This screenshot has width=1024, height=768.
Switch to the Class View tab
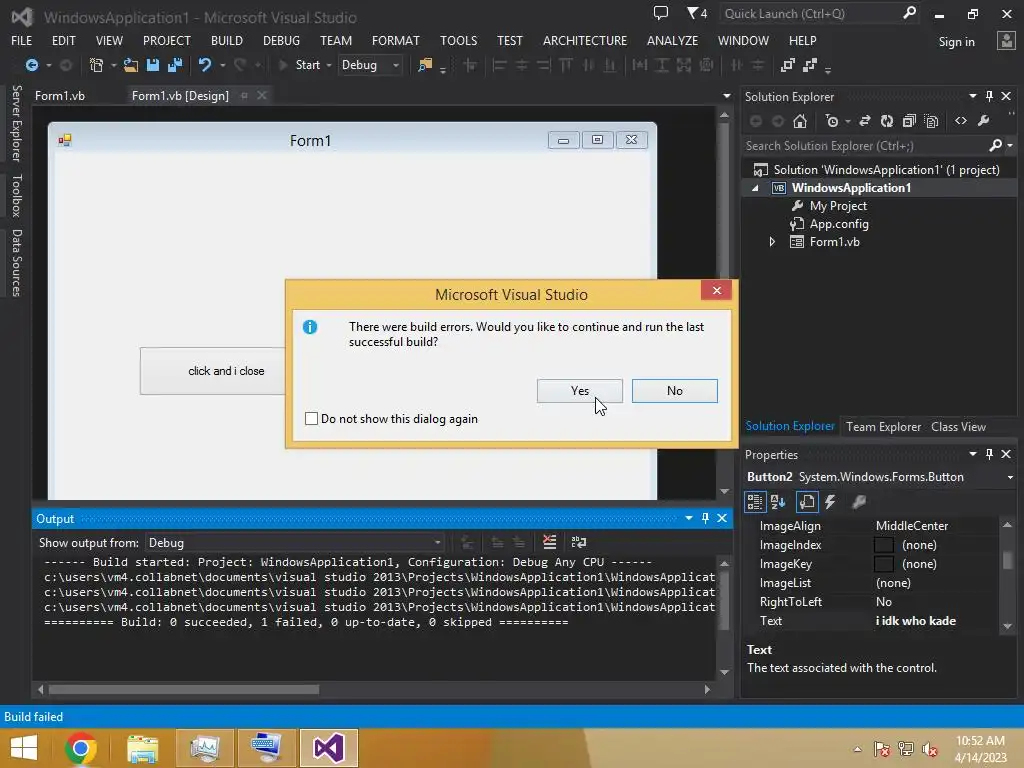(x=958, y=426)
